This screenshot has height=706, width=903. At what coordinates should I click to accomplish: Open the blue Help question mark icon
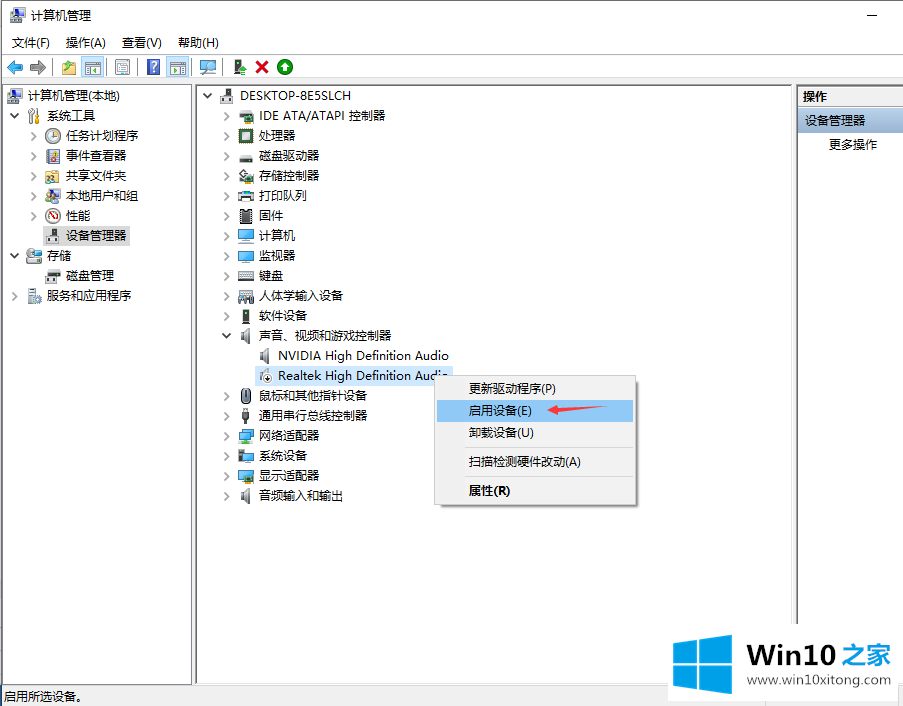153,67
